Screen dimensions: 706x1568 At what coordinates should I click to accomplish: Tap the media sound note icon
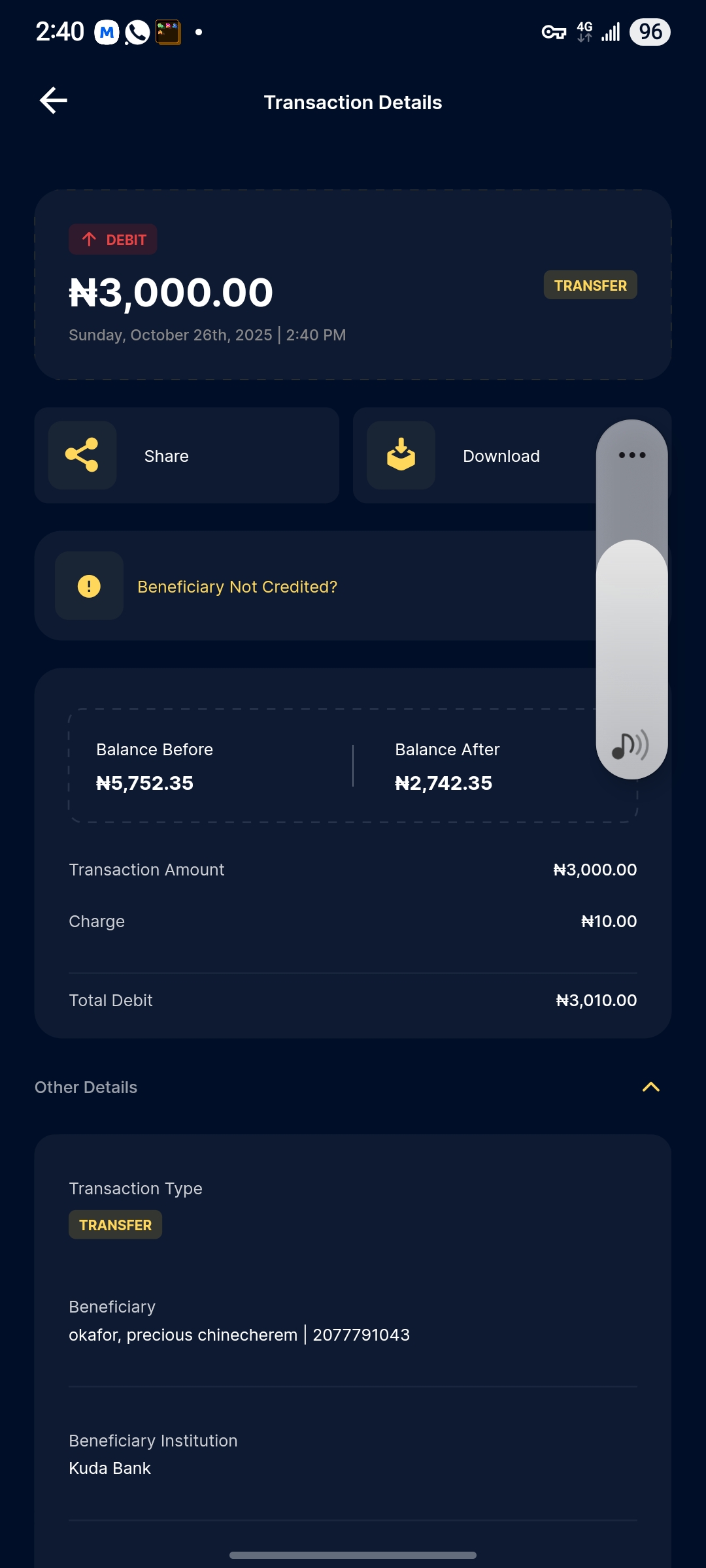630,745
